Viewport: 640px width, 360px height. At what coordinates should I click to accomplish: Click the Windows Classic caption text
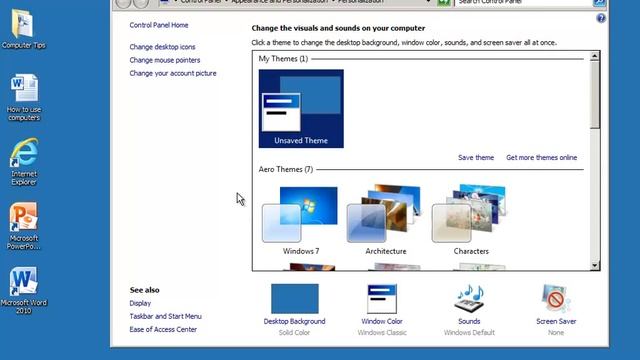pyautogui.click(x=382, y=333)
